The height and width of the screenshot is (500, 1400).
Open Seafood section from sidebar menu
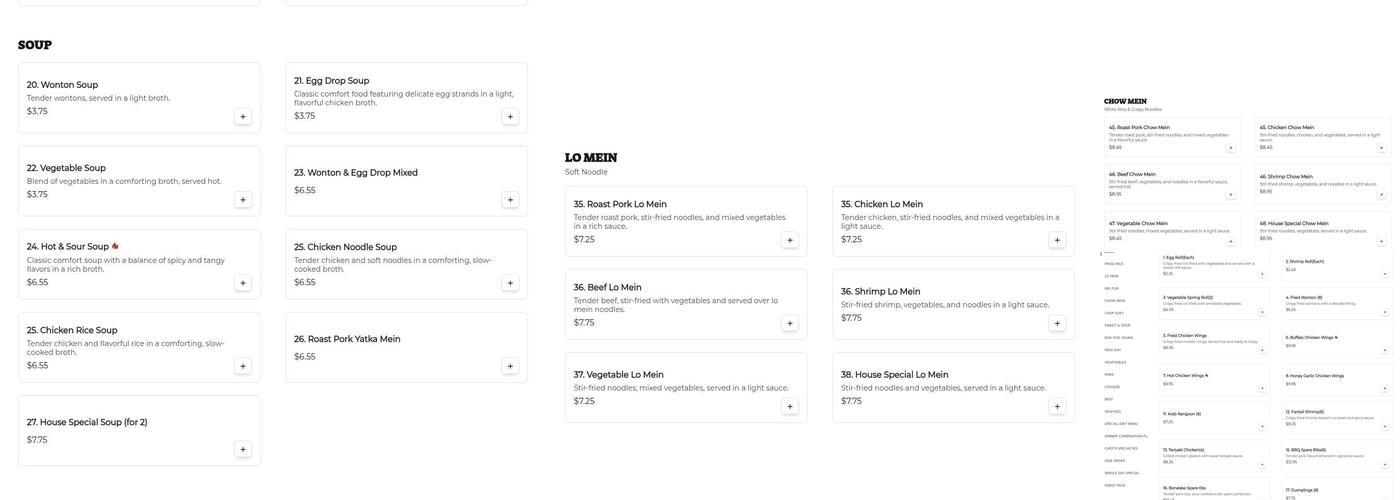pyautogui.click(x=1113, y=411)
